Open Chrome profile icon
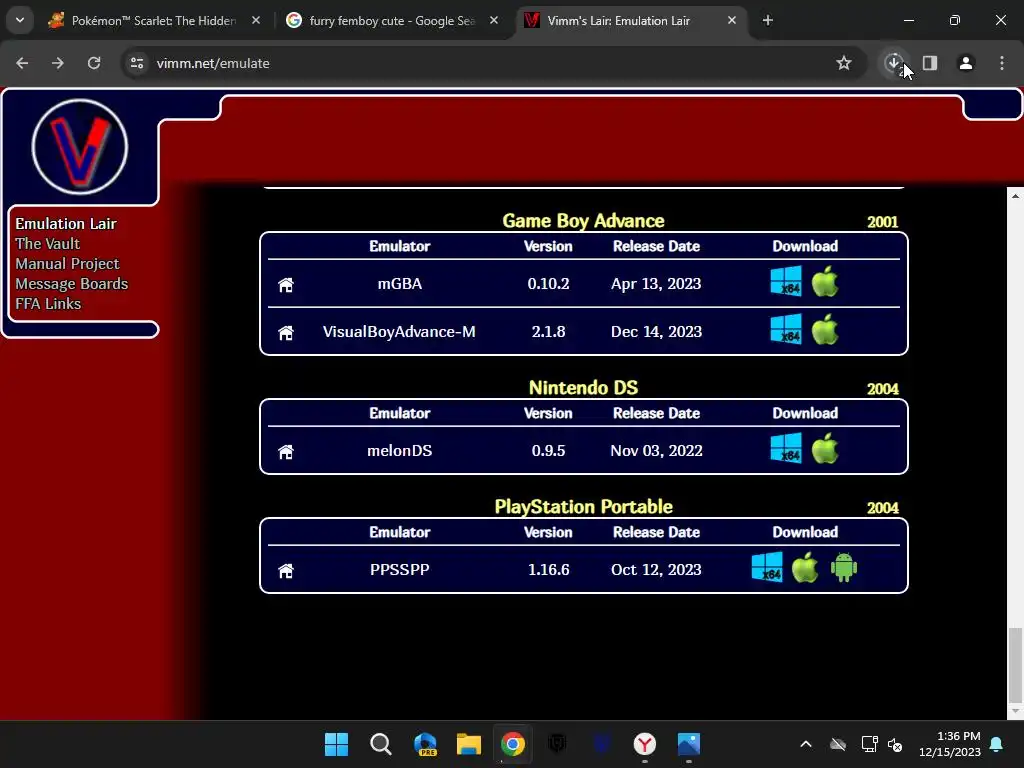This screenshot has width=1024, height=768. click(x=966, y=63)
